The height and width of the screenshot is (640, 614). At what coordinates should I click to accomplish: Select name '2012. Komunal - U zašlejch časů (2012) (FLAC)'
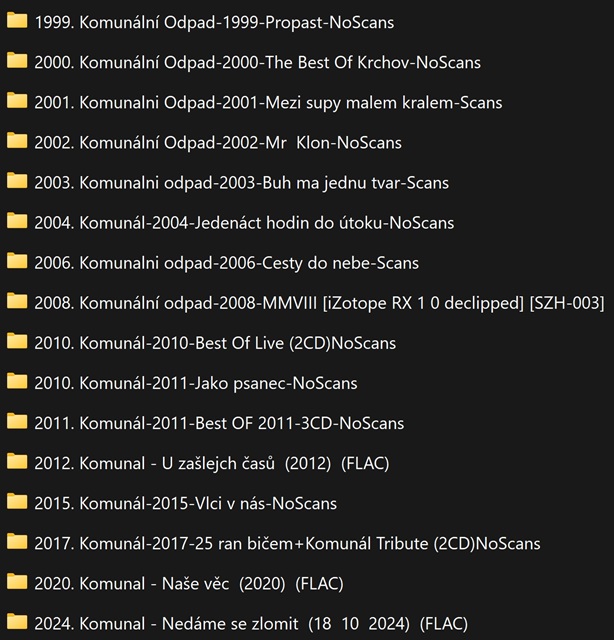(x=212, y=464)
